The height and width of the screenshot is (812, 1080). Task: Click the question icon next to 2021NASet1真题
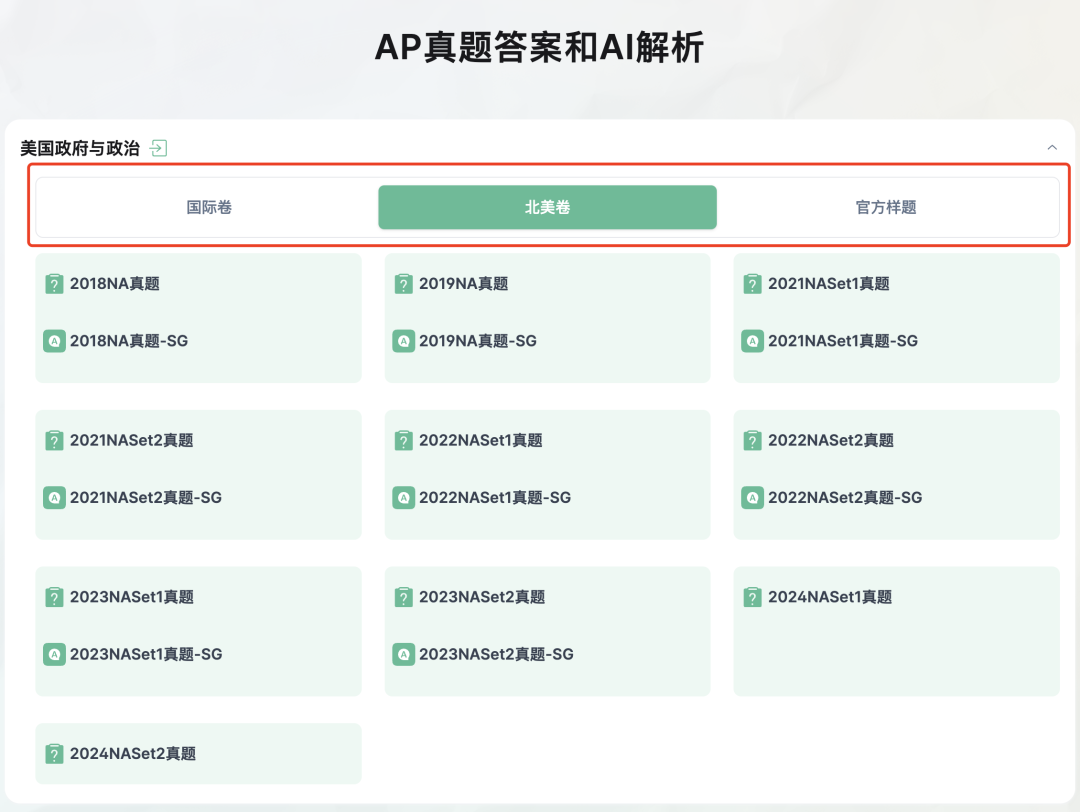pyautogui.click(x=751, y=283)
